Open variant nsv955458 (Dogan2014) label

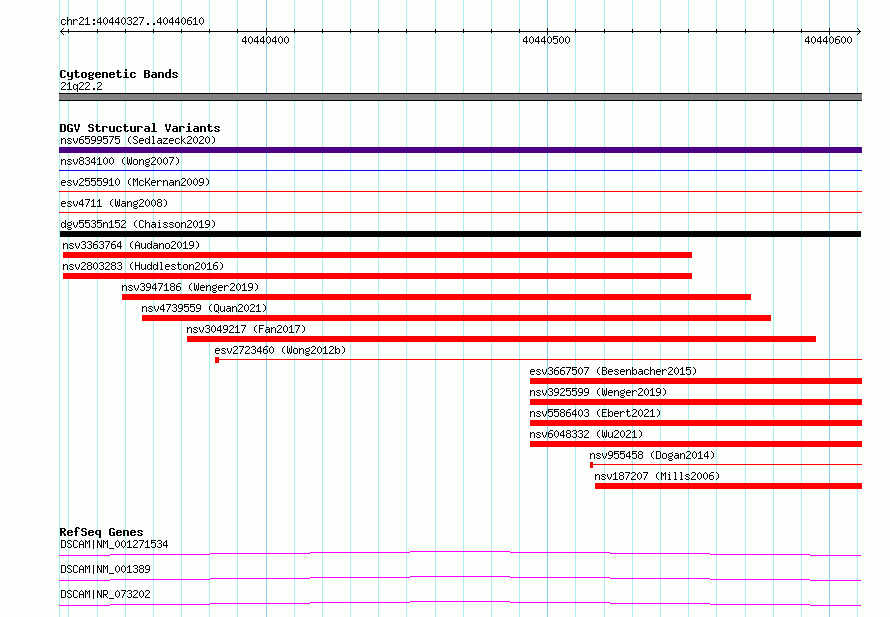click(x=652, y=455)
